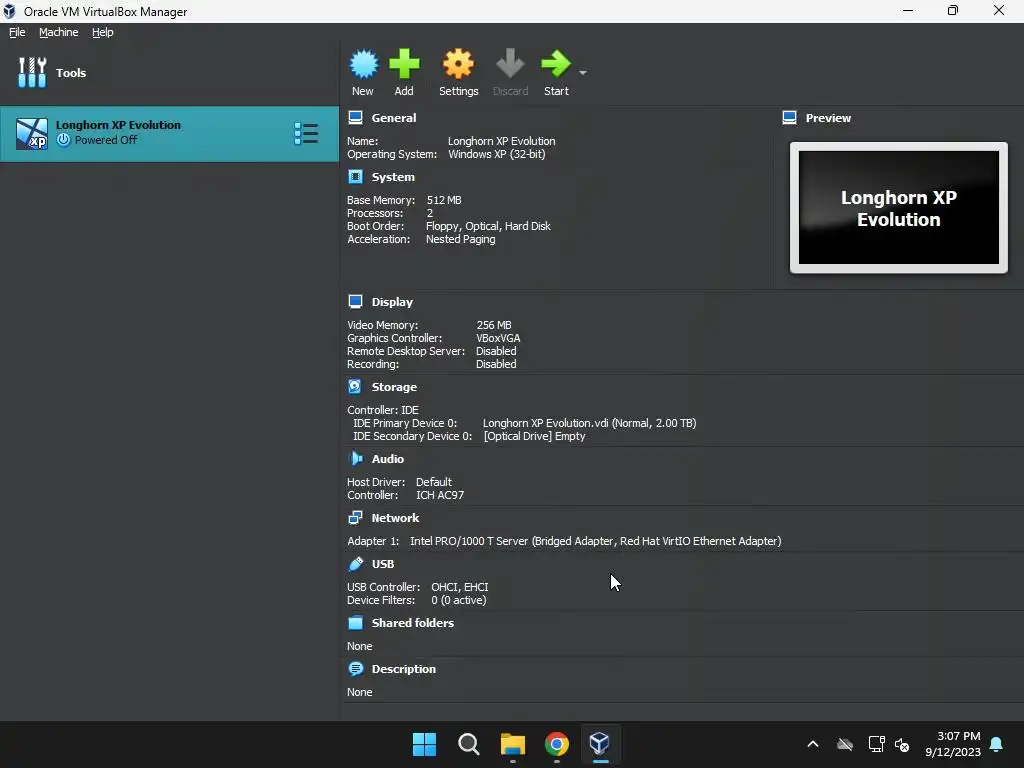The width and height of the screenshot is (1024, 768).
Task: Open Google Chrome from taskbar
Action: point(556,744)
